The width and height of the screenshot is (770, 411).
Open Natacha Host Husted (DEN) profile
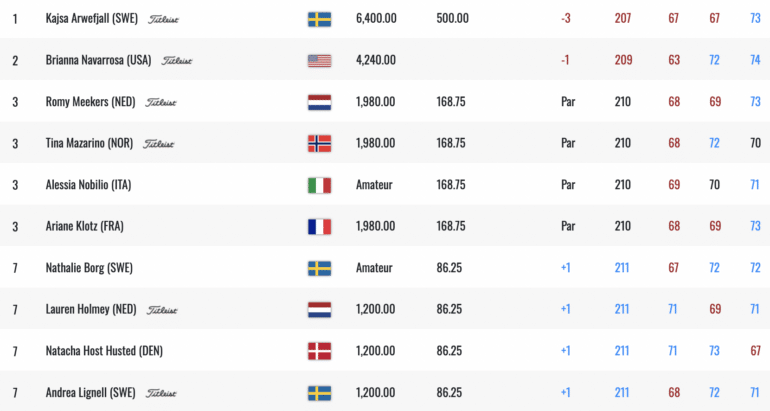coord(104,351)
